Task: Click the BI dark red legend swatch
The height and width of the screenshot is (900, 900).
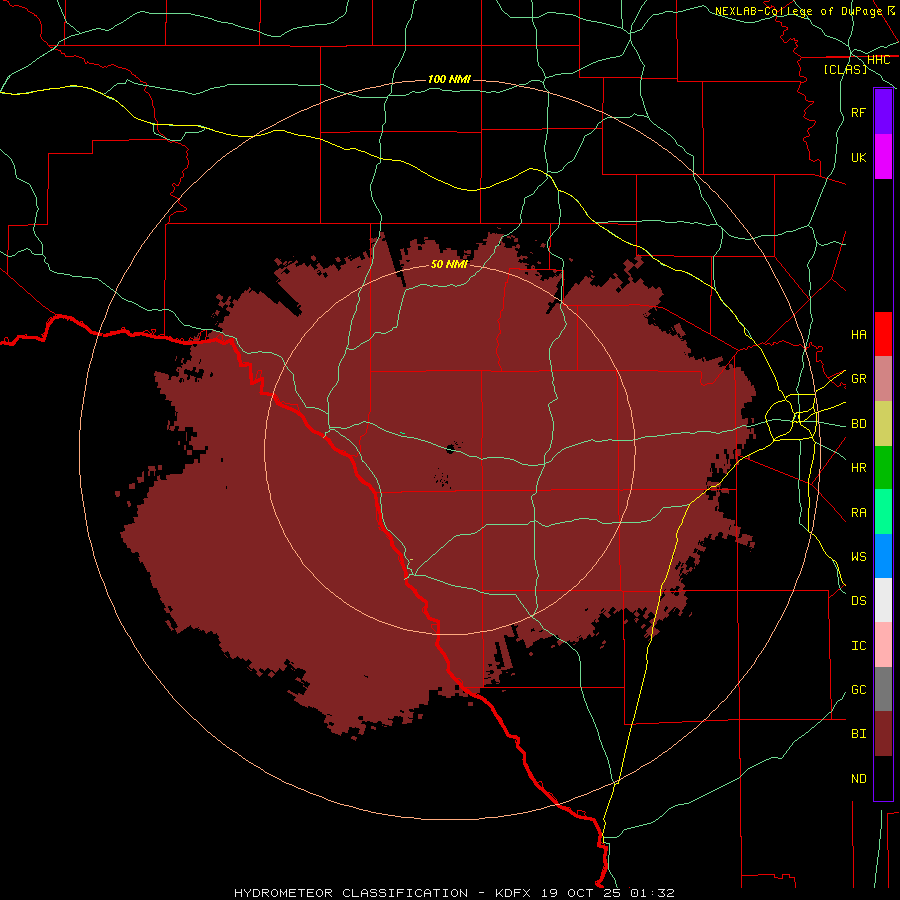Action: 883,734
